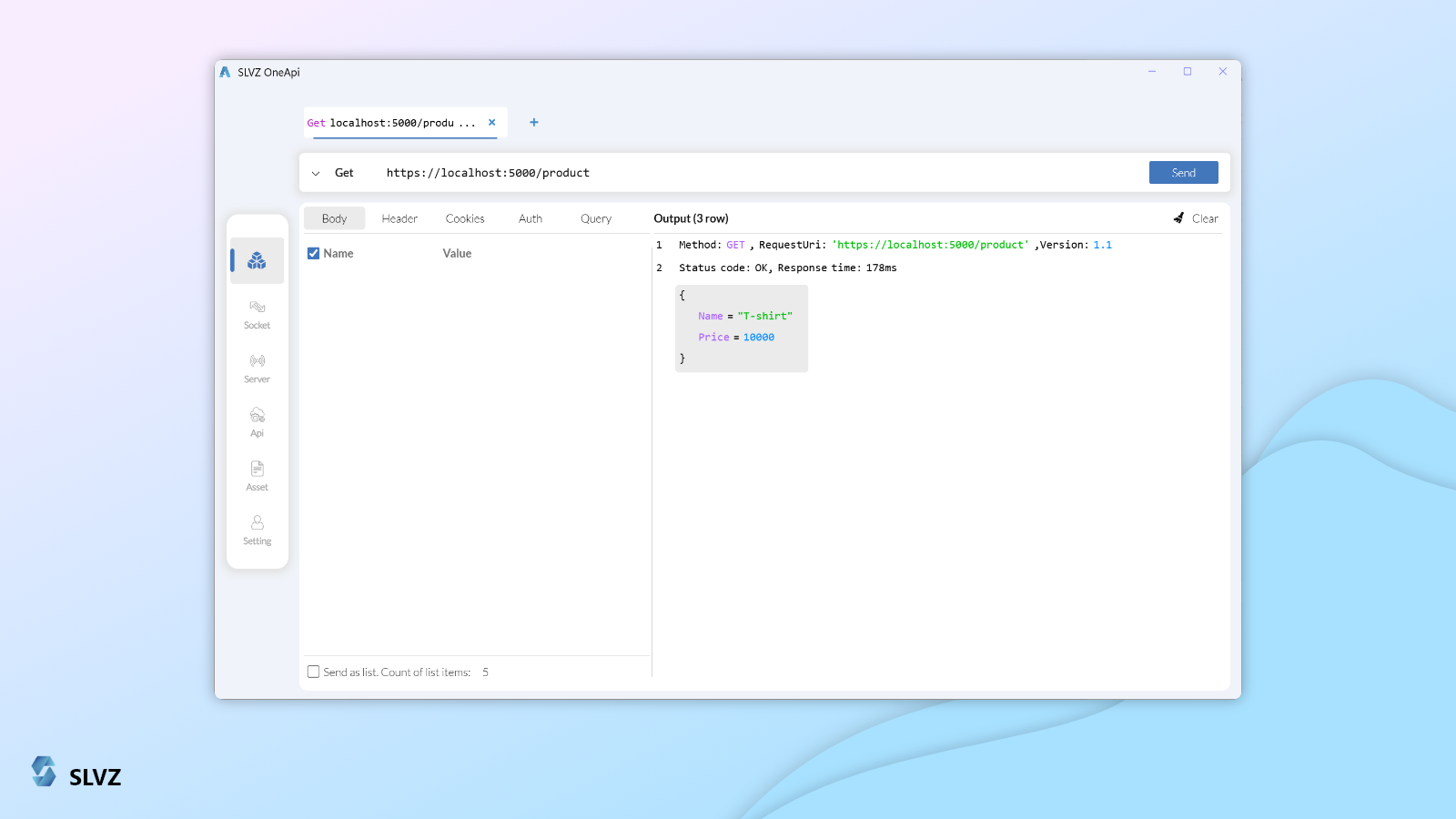Select the blue cubes home icon
The width and height of the screenshot is (1456, 819).
[x=257, y=261]
